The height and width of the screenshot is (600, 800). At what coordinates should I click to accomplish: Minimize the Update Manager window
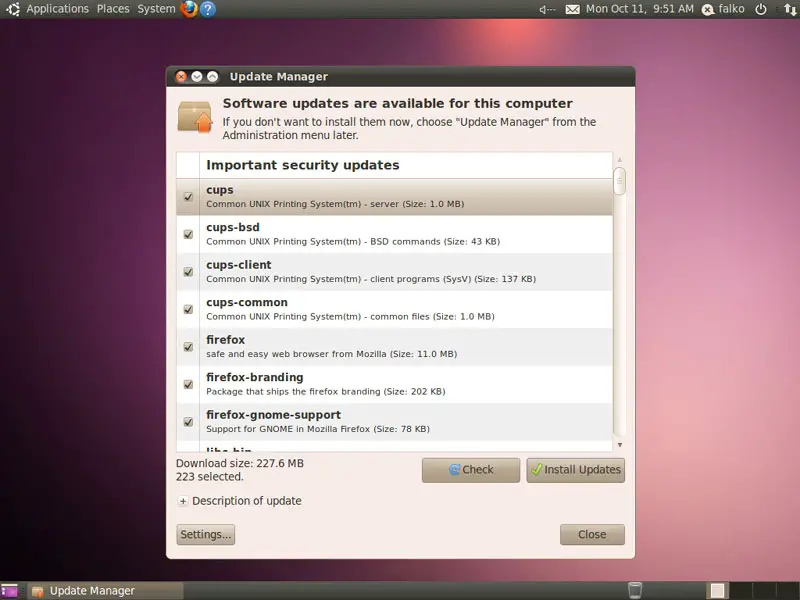coord(197,77)
